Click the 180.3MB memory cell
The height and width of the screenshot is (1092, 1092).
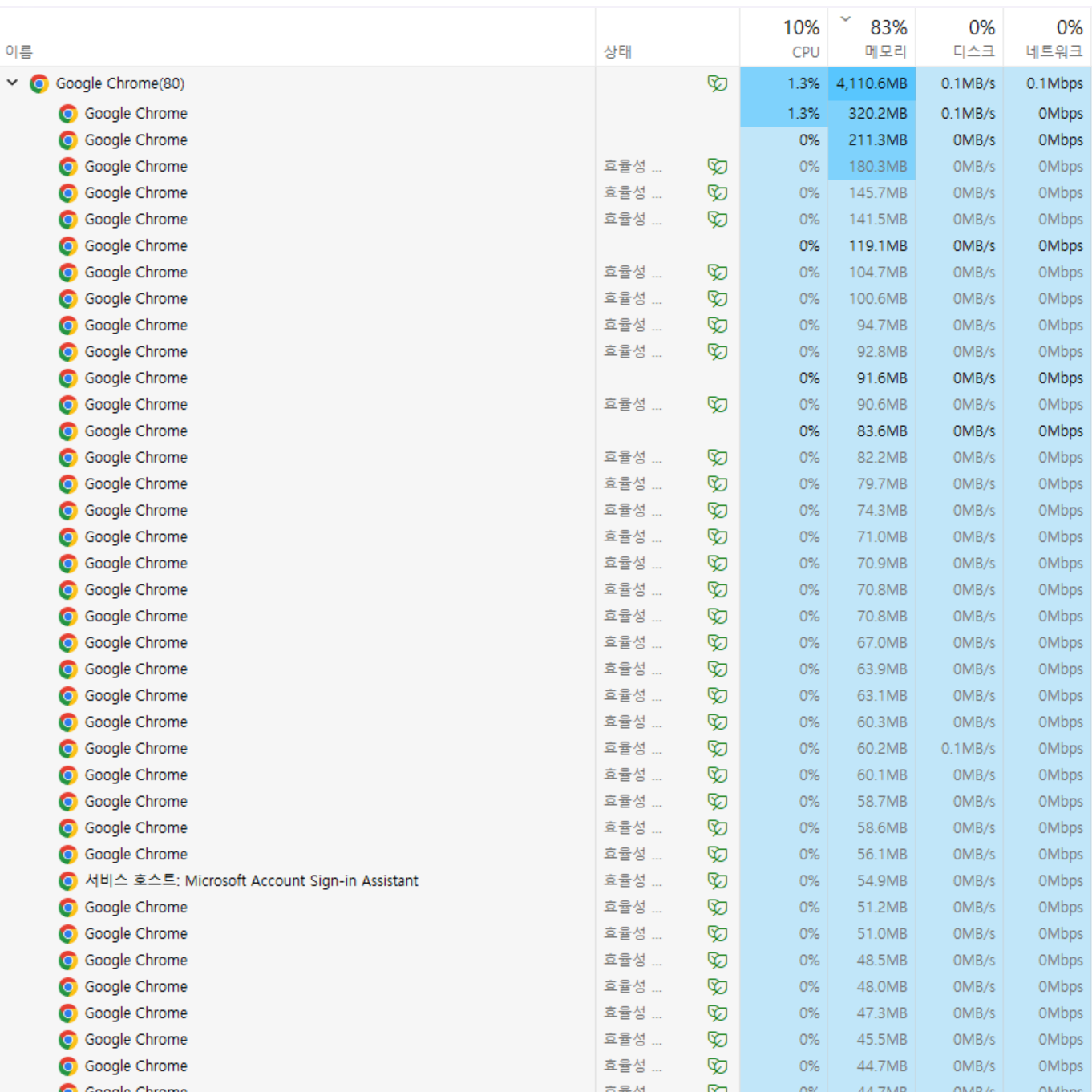pos(872,167)
